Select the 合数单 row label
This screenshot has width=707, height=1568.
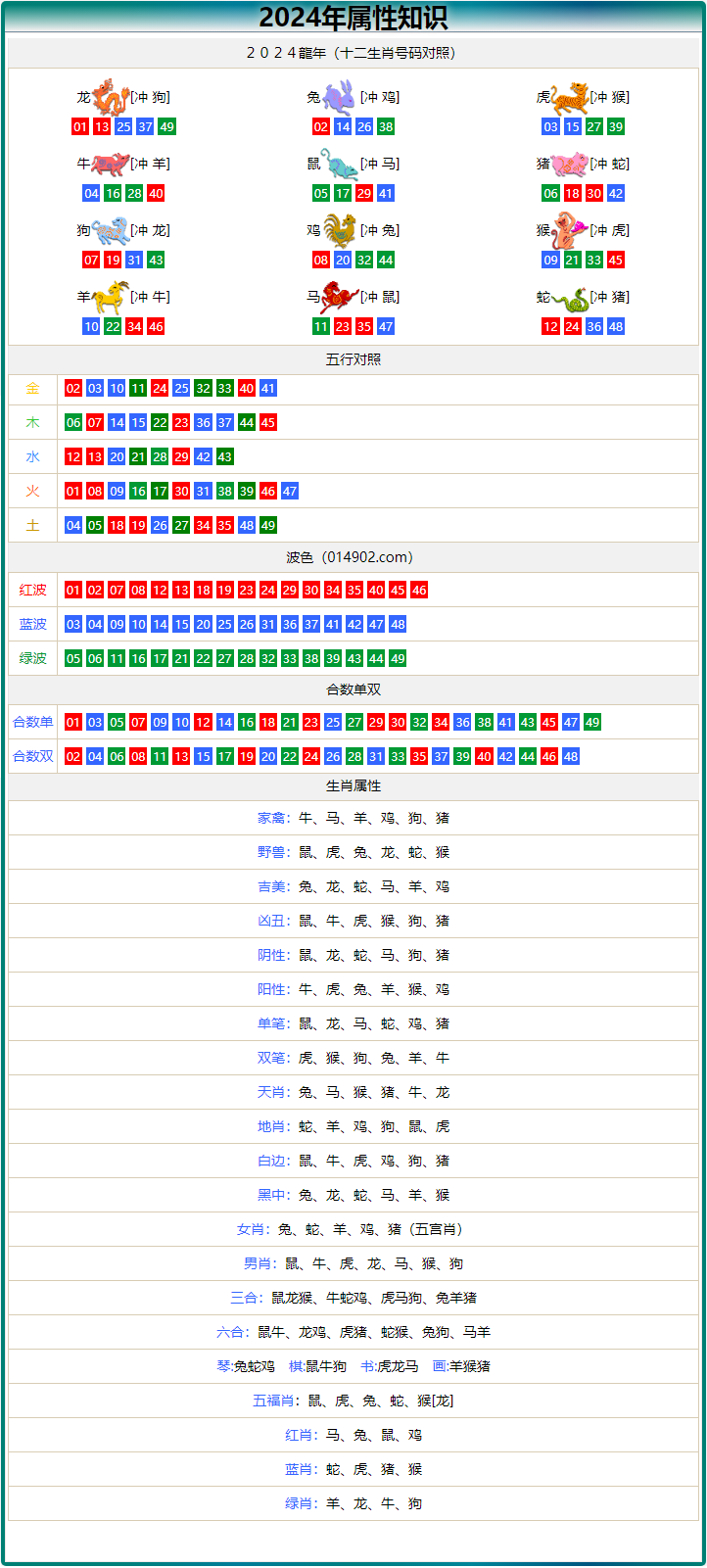(x=33, y=722)
